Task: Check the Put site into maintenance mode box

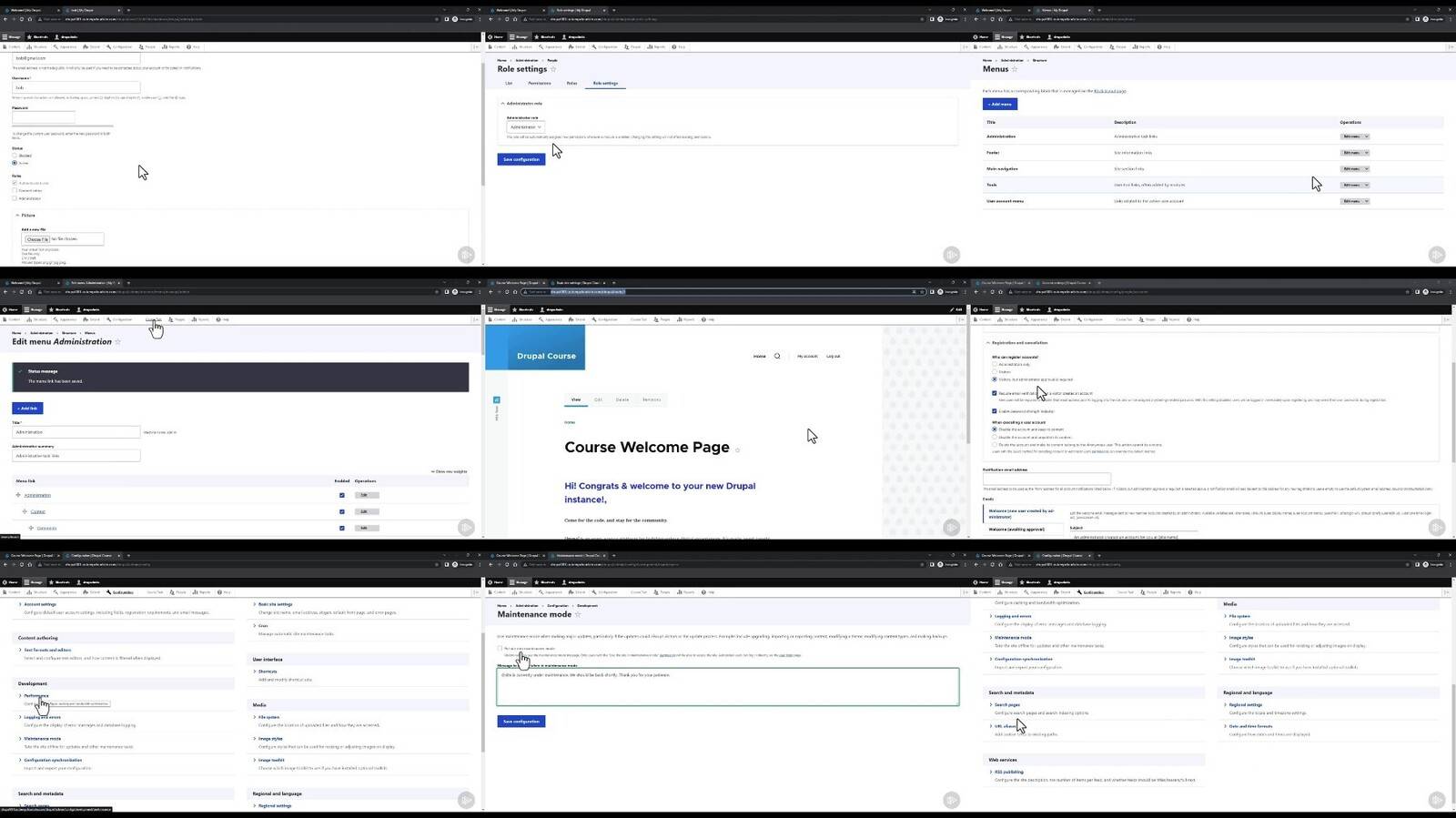Action: point(500,648)
